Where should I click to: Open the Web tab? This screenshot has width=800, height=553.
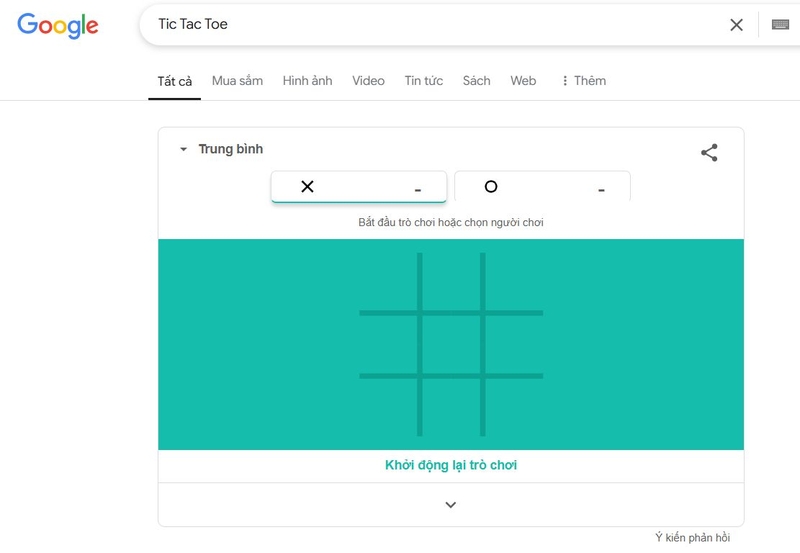(523, 81)
